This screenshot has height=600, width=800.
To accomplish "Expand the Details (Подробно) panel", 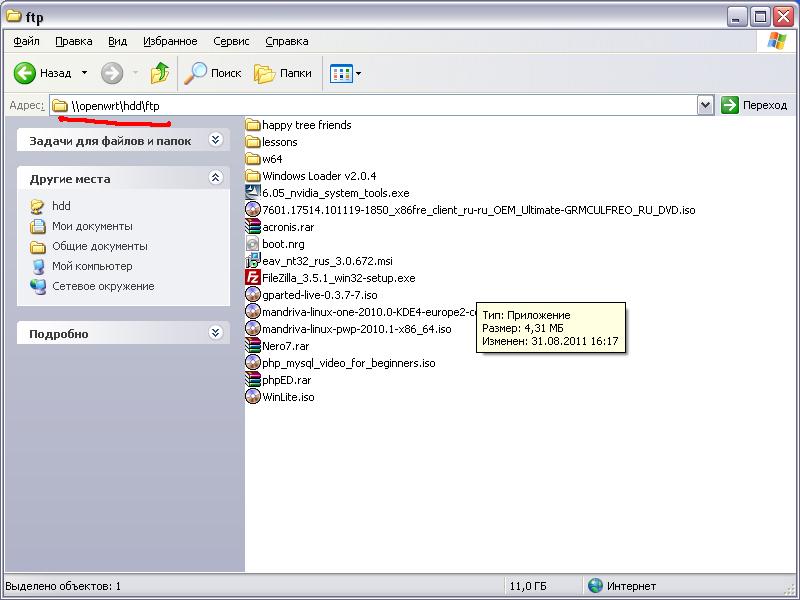I will point(215,333).
